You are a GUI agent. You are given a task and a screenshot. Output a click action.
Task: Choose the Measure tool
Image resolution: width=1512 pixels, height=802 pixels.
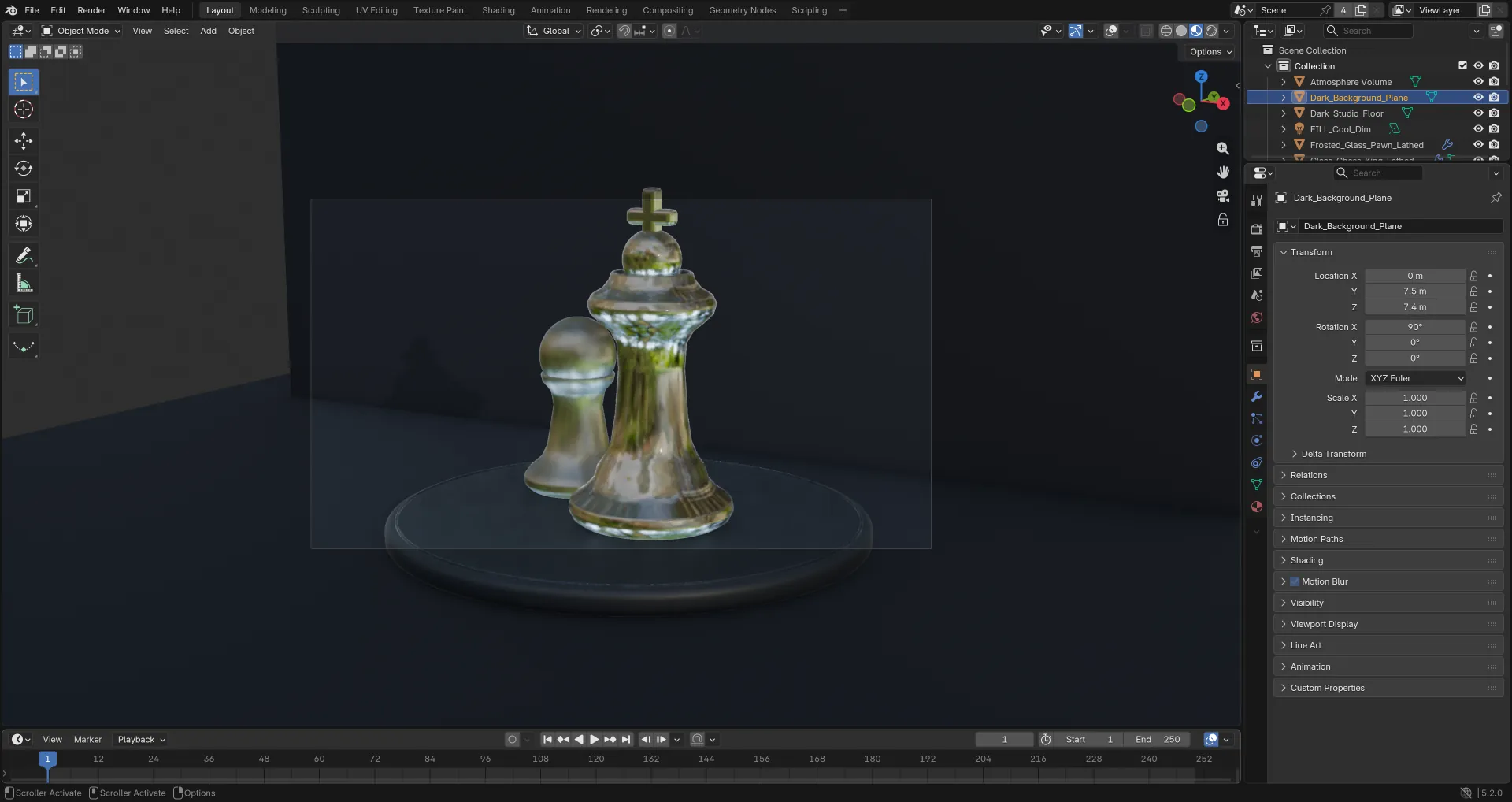24,284
